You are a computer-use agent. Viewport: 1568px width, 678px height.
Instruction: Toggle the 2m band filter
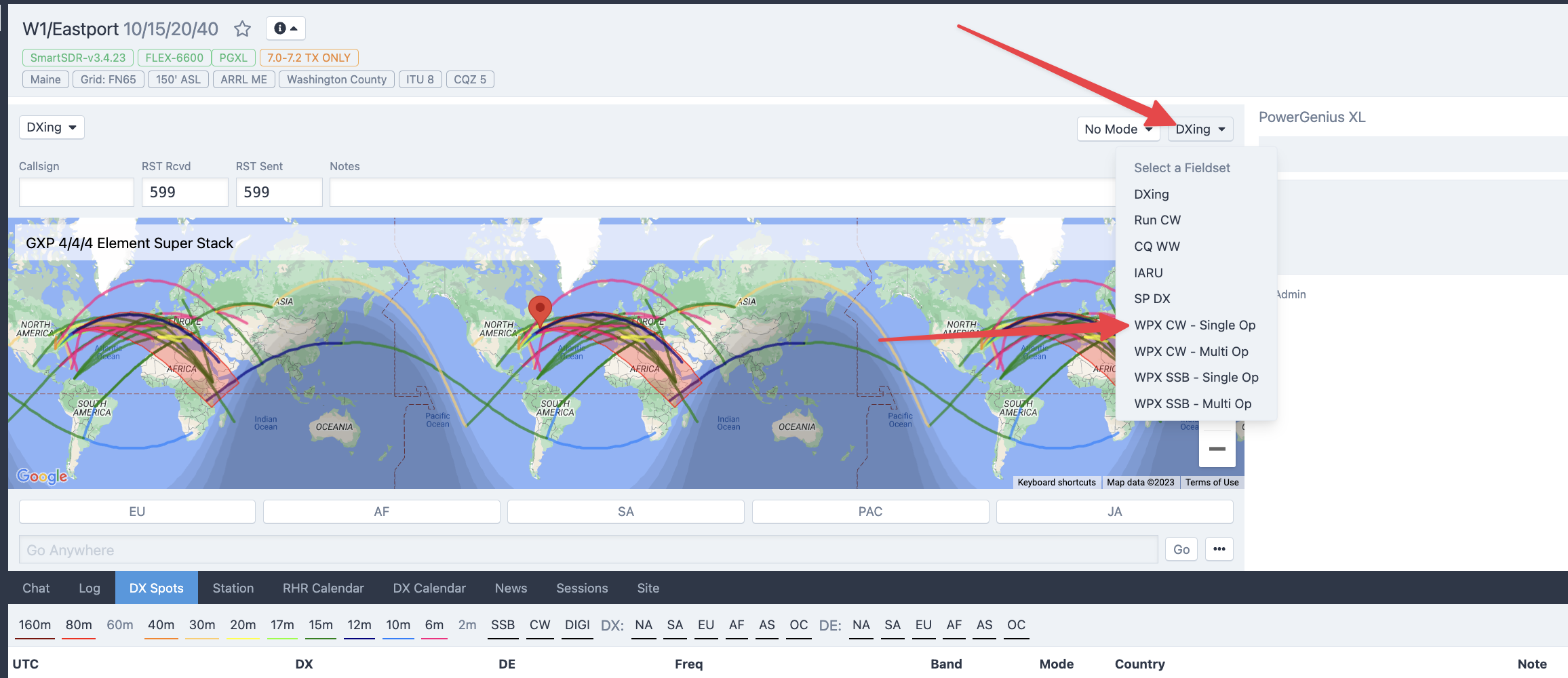[x=467, y=625]
